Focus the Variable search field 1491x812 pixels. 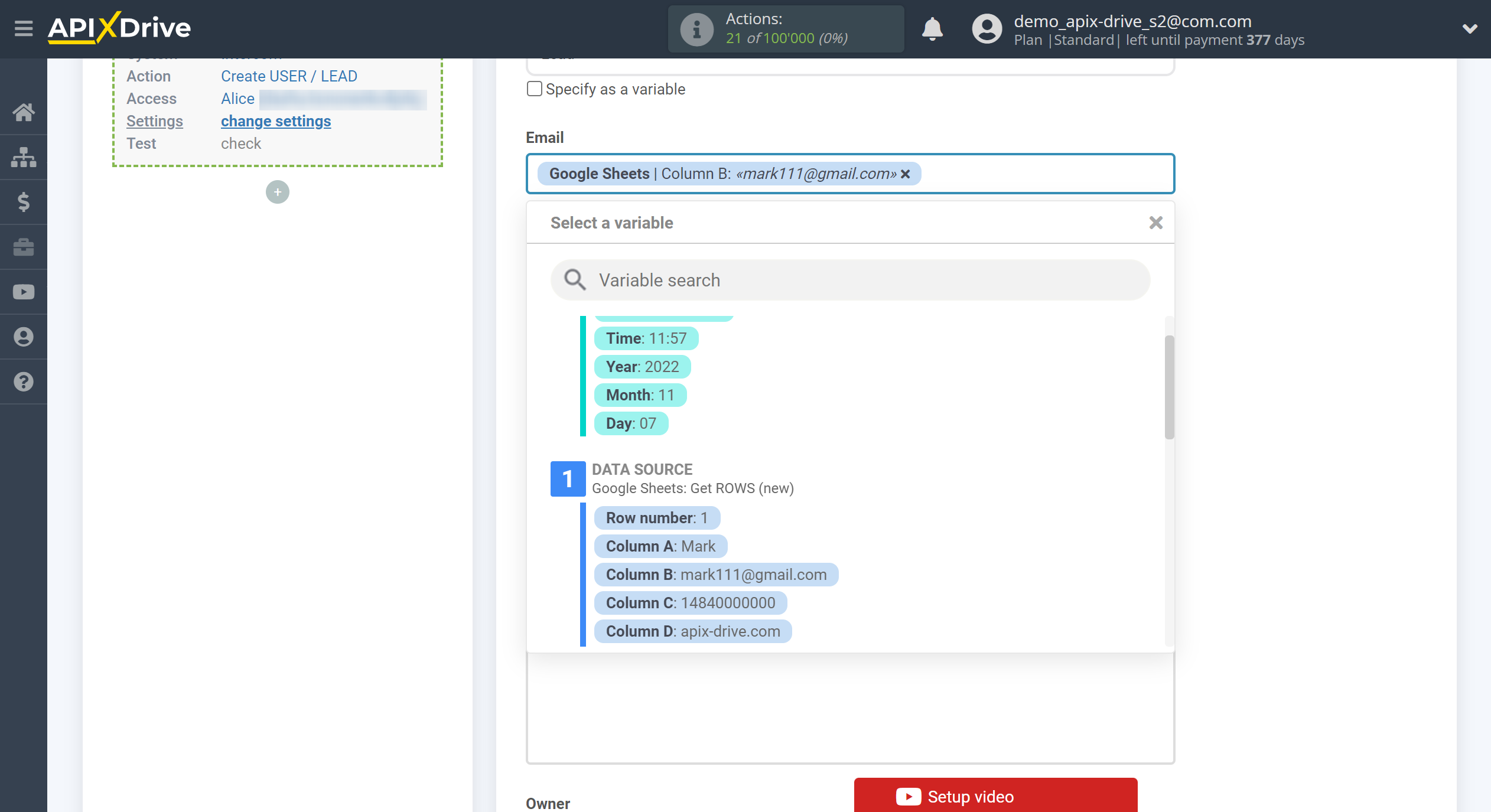coord(850,280)
